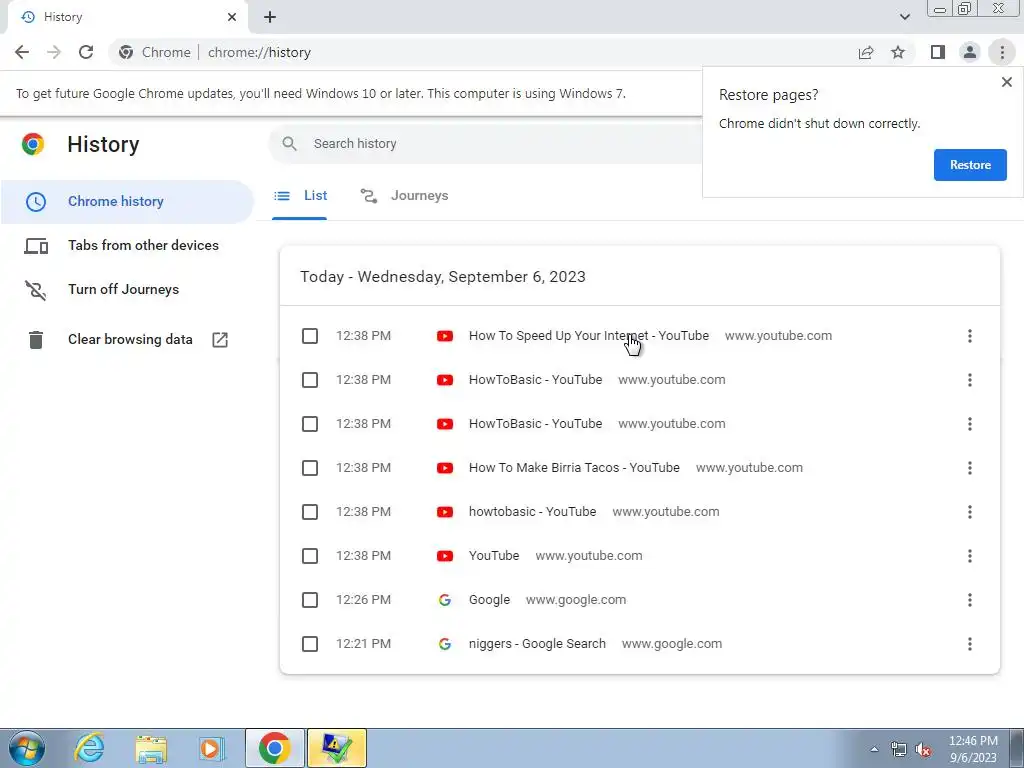Open more actions for the 12:21 PM entry
Image resolution: width=1024 pixels, height=768 pixels.
[969, 644]
